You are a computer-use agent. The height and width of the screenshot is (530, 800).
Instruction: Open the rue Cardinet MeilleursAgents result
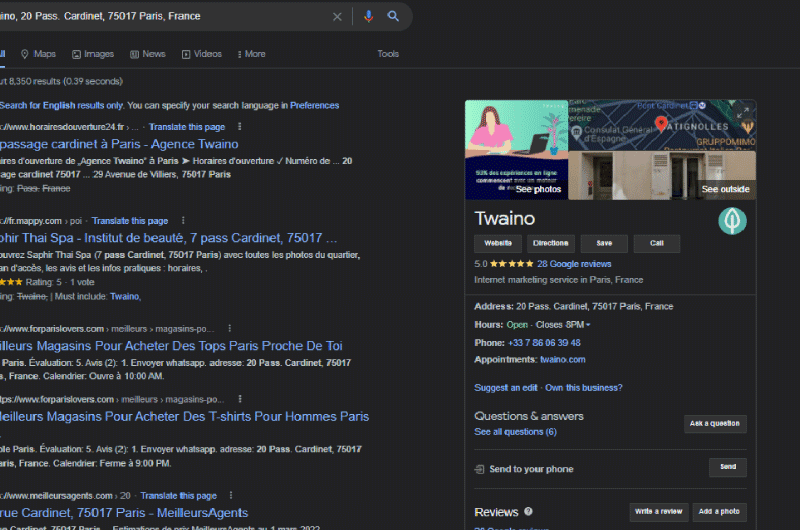tap(124, 513)
